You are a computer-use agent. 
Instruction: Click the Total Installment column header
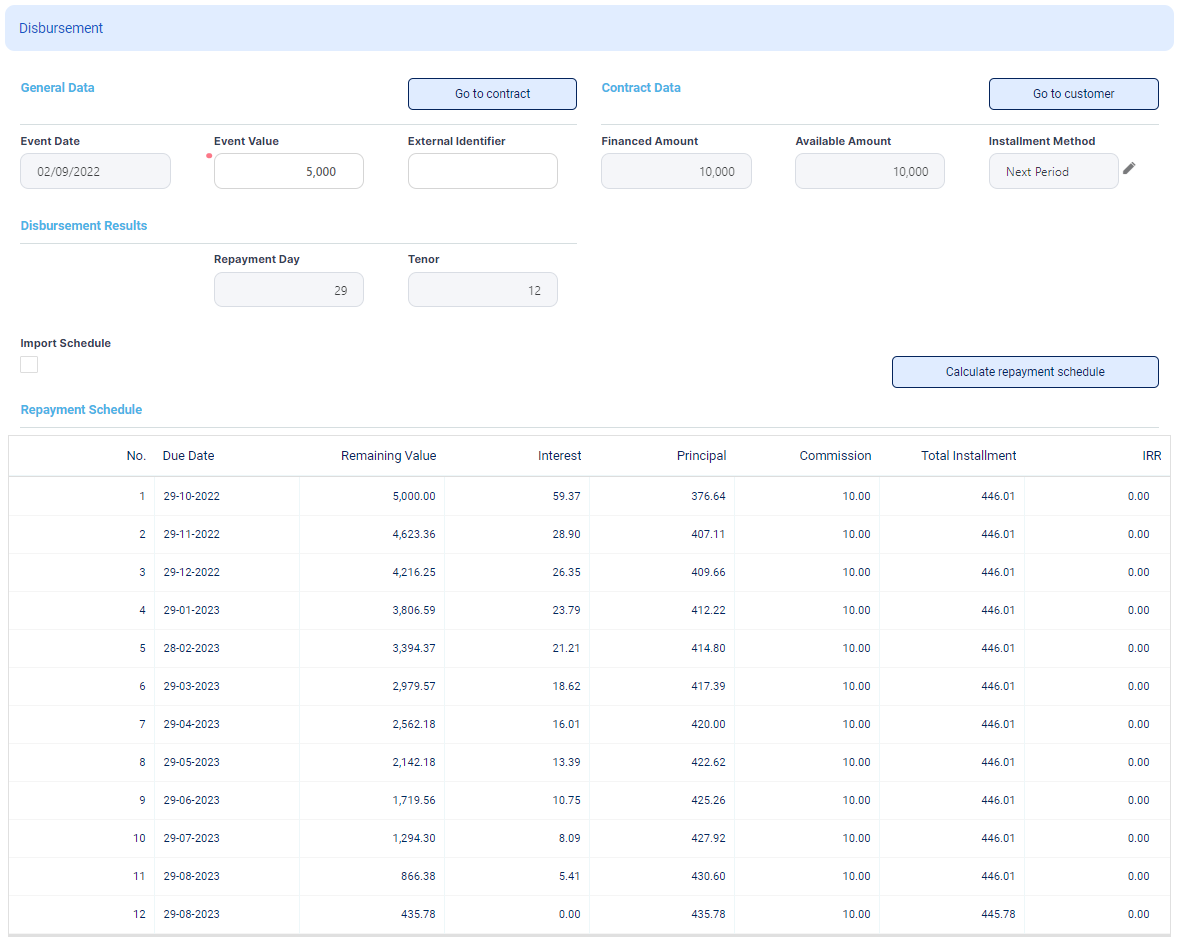(968, 456)
